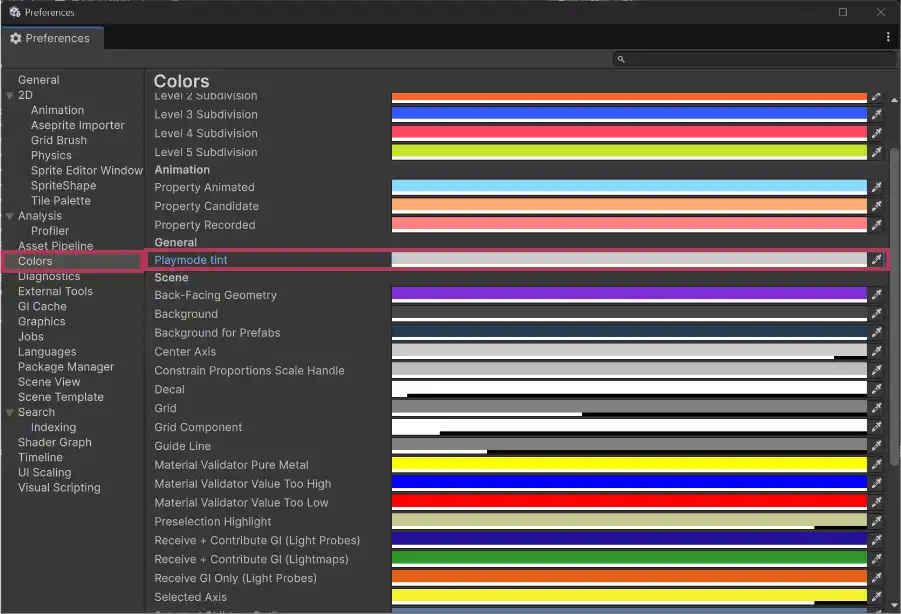Collapse the Analysis tree group

(10, 216)
